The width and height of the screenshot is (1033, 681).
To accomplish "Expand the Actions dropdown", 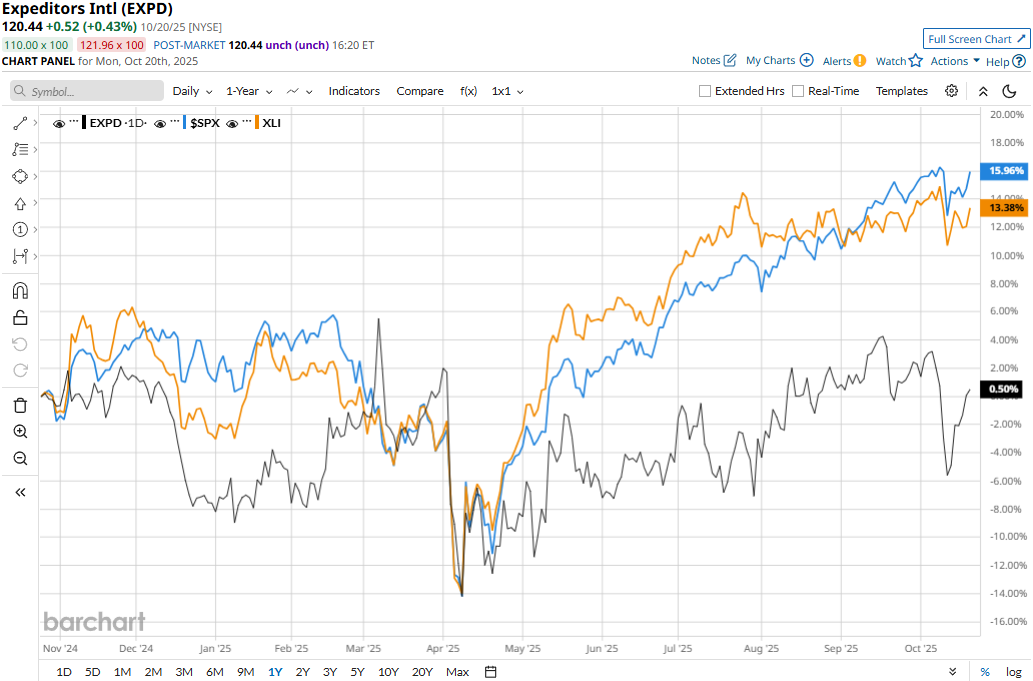I will click(955, 61).
